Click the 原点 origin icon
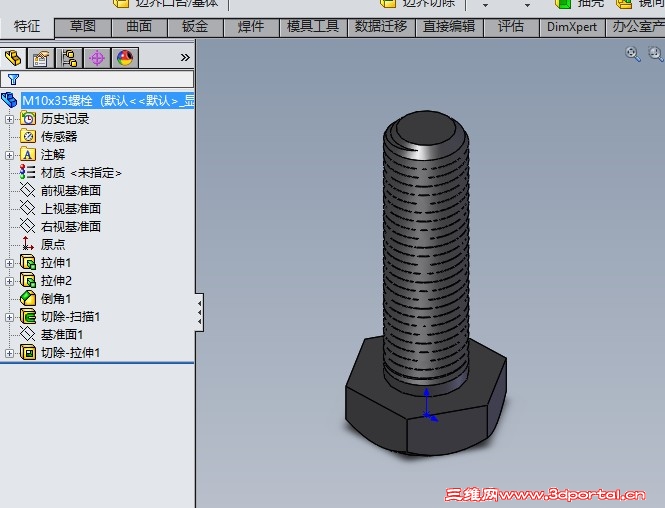Viewport: 665px width, 508px height. pos(28,244)
